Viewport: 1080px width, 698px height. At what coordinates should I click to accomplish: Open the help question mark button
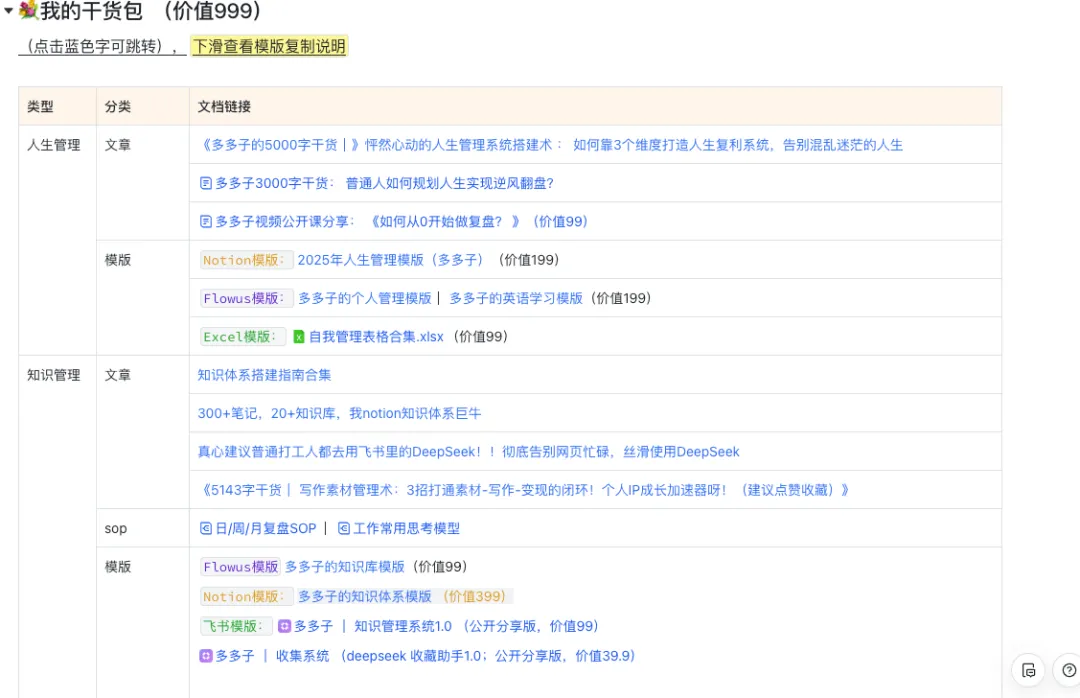pos(1069,670)
